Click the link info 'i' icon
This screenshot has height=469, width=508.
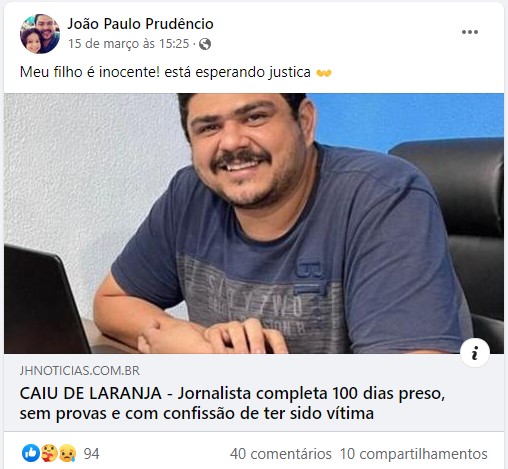(475, 353)
